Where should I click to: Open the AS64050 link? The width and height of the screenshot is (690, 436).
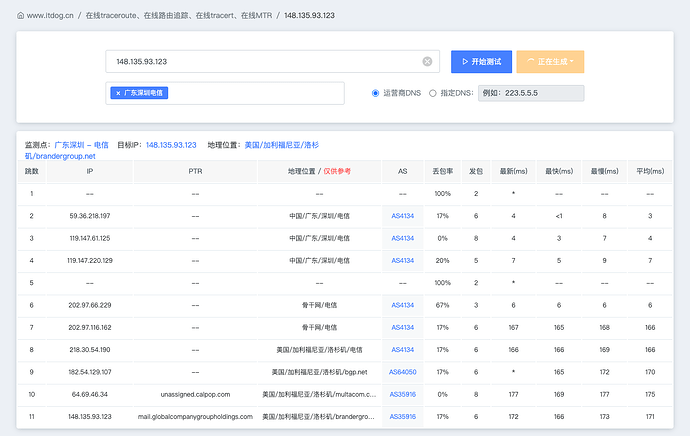pyautogui.click(x=403, y=372)
